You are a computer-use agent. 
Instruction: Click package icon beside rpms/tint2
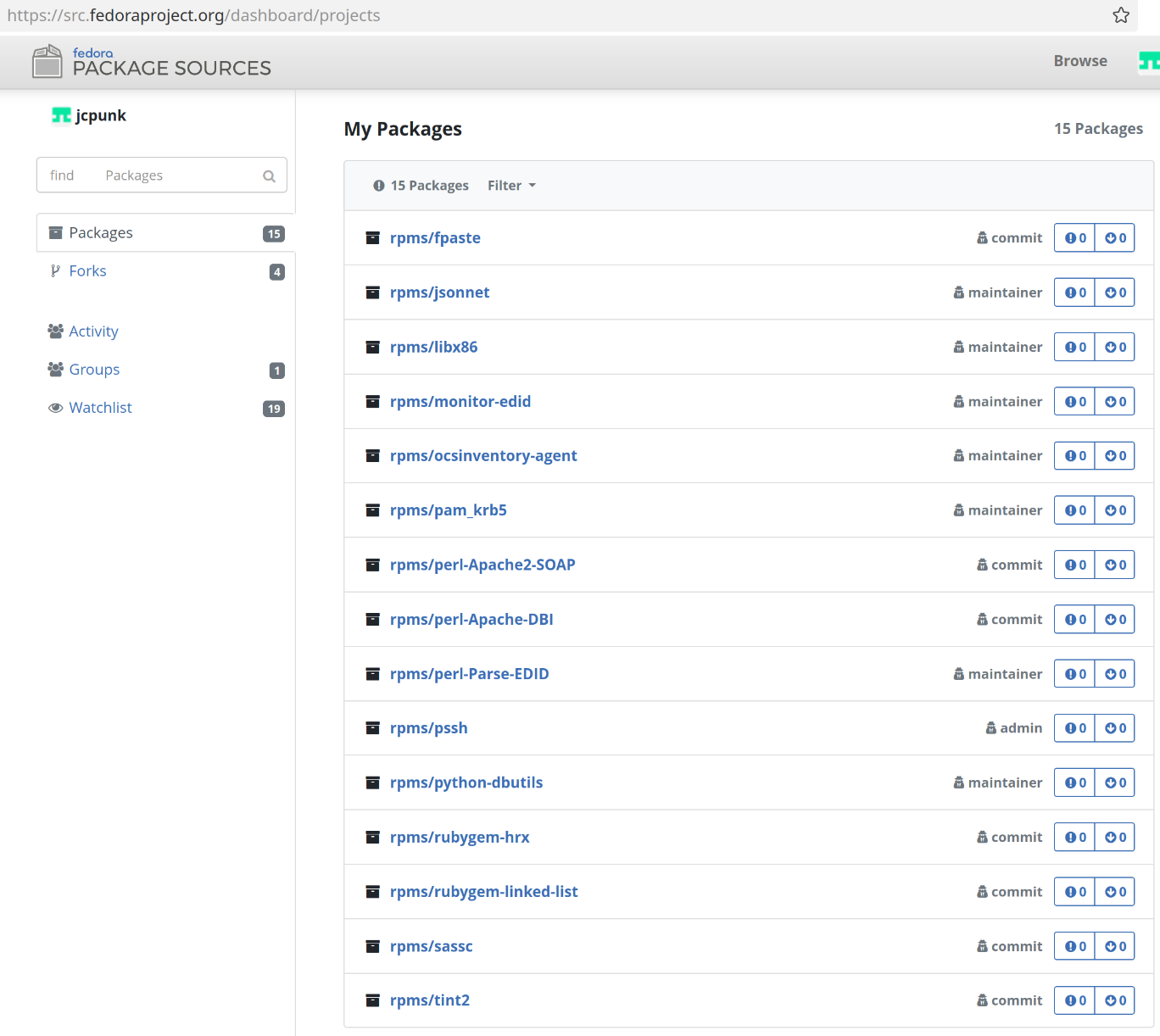pyautogui.click(x=372, y=1000)
